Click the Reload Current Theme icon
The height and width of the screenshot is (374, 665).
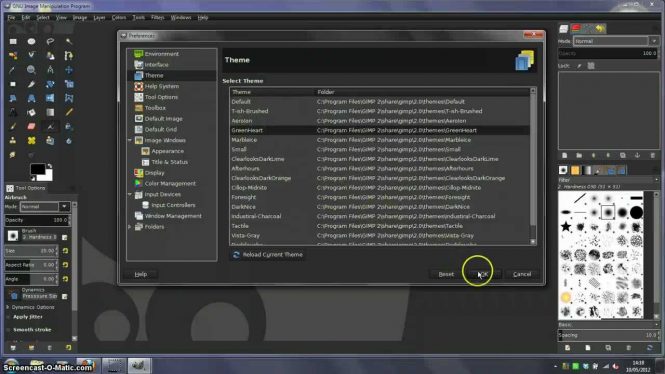click(x=236, y=255)
